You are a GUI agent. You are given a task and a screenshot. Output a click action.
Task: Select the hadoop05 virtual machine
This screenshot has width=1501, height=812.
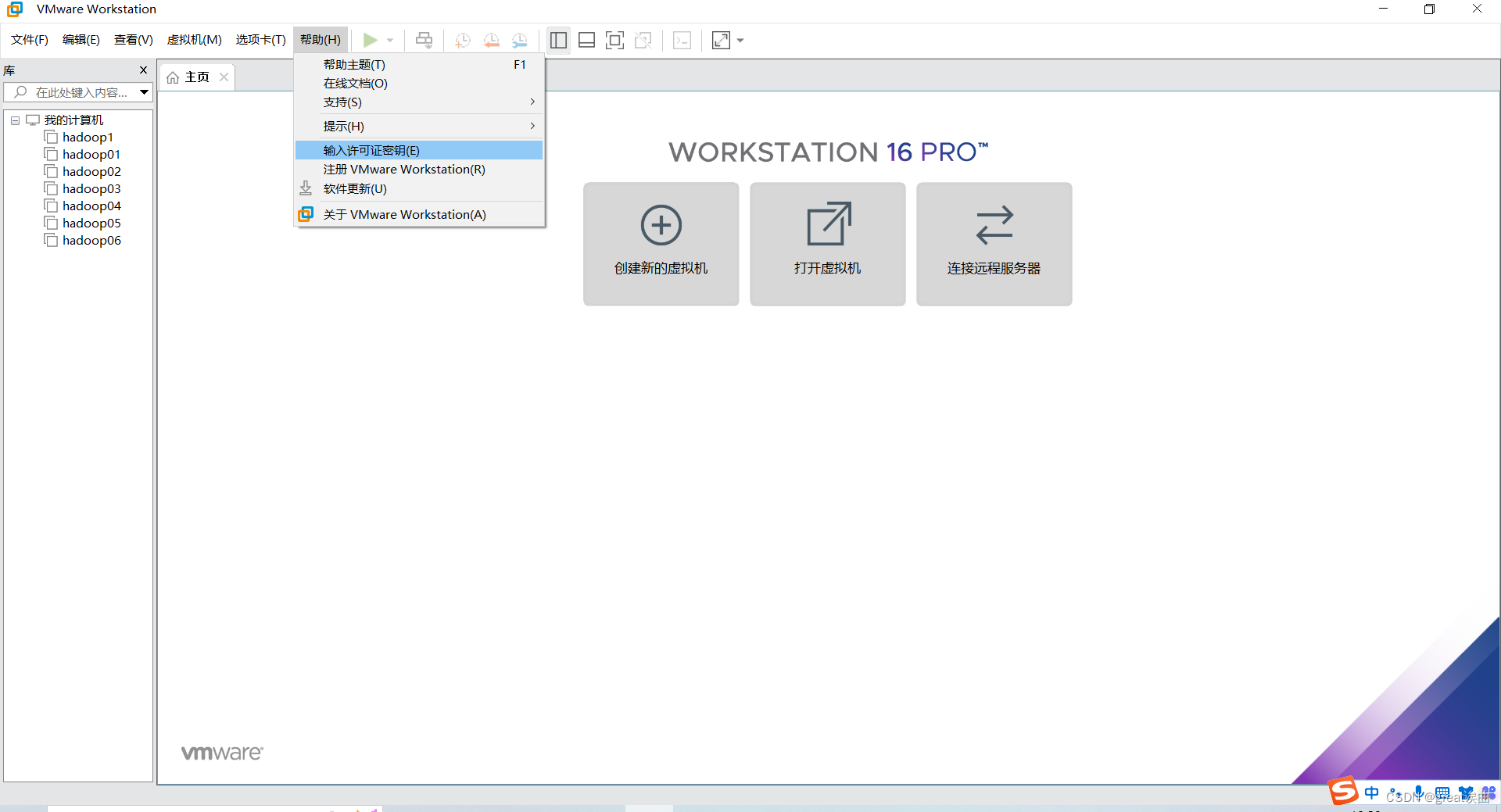point(91,224)
